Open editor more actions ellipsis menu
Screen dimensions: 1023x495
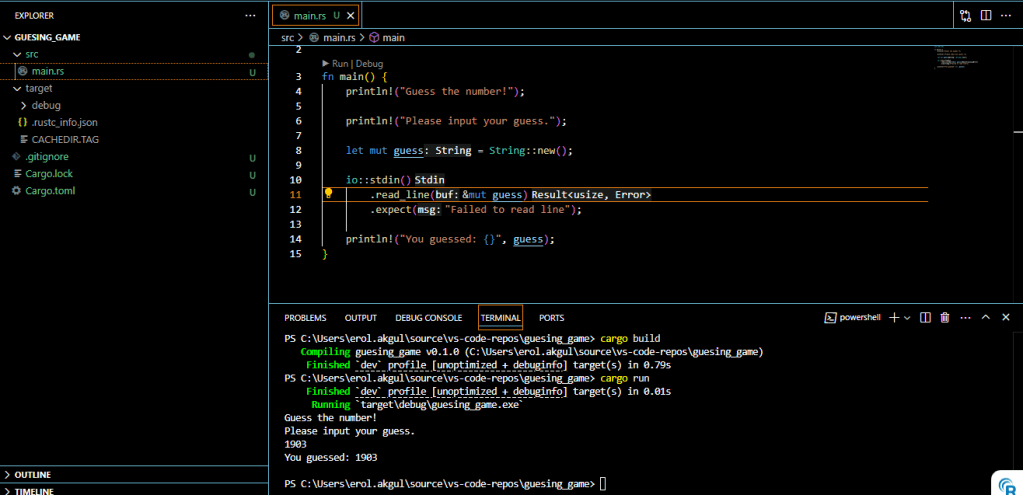(x=1007, y=16)
